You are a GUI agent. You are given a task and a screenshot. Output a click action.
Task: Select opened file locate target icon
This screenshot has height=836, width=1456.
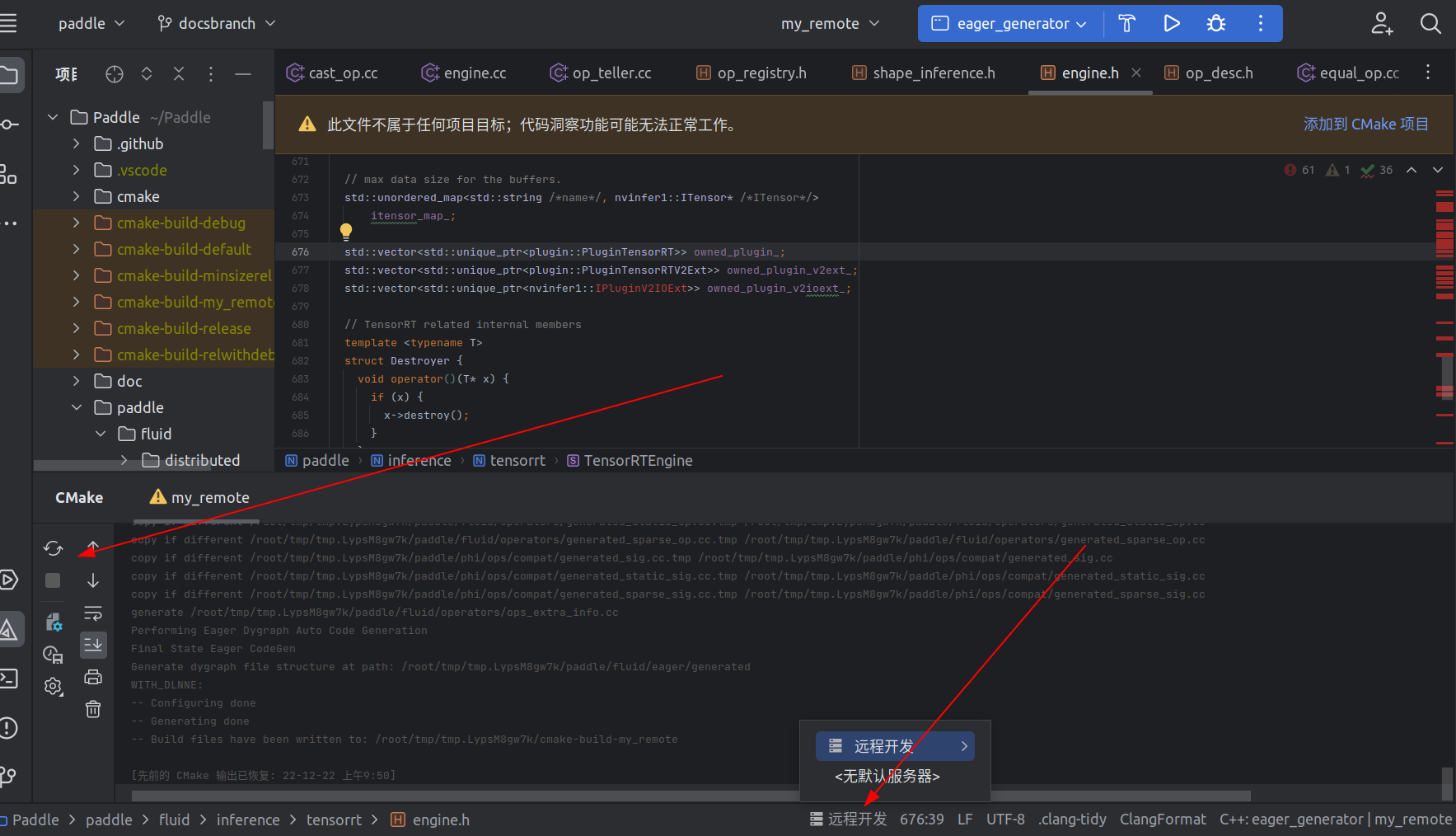(x=115, y=74)
